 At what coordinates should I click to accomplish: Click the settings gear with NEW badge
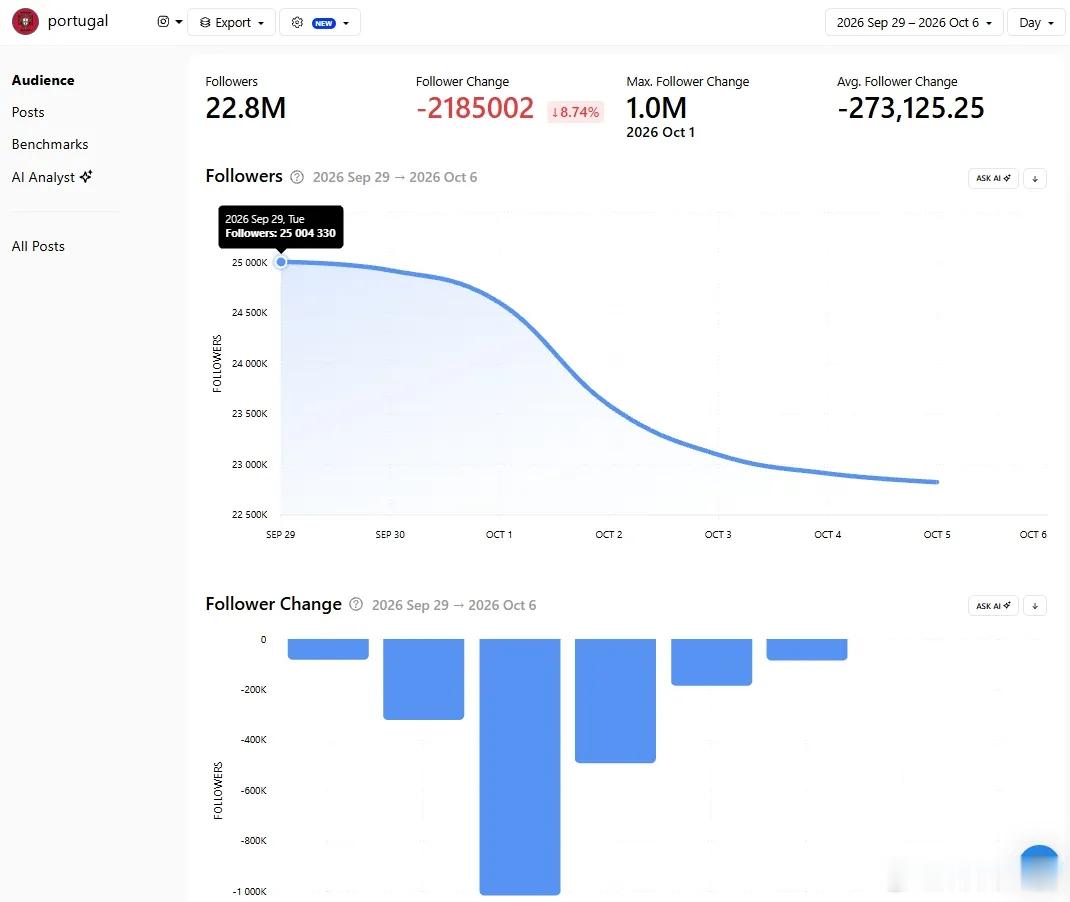point(320,23)
